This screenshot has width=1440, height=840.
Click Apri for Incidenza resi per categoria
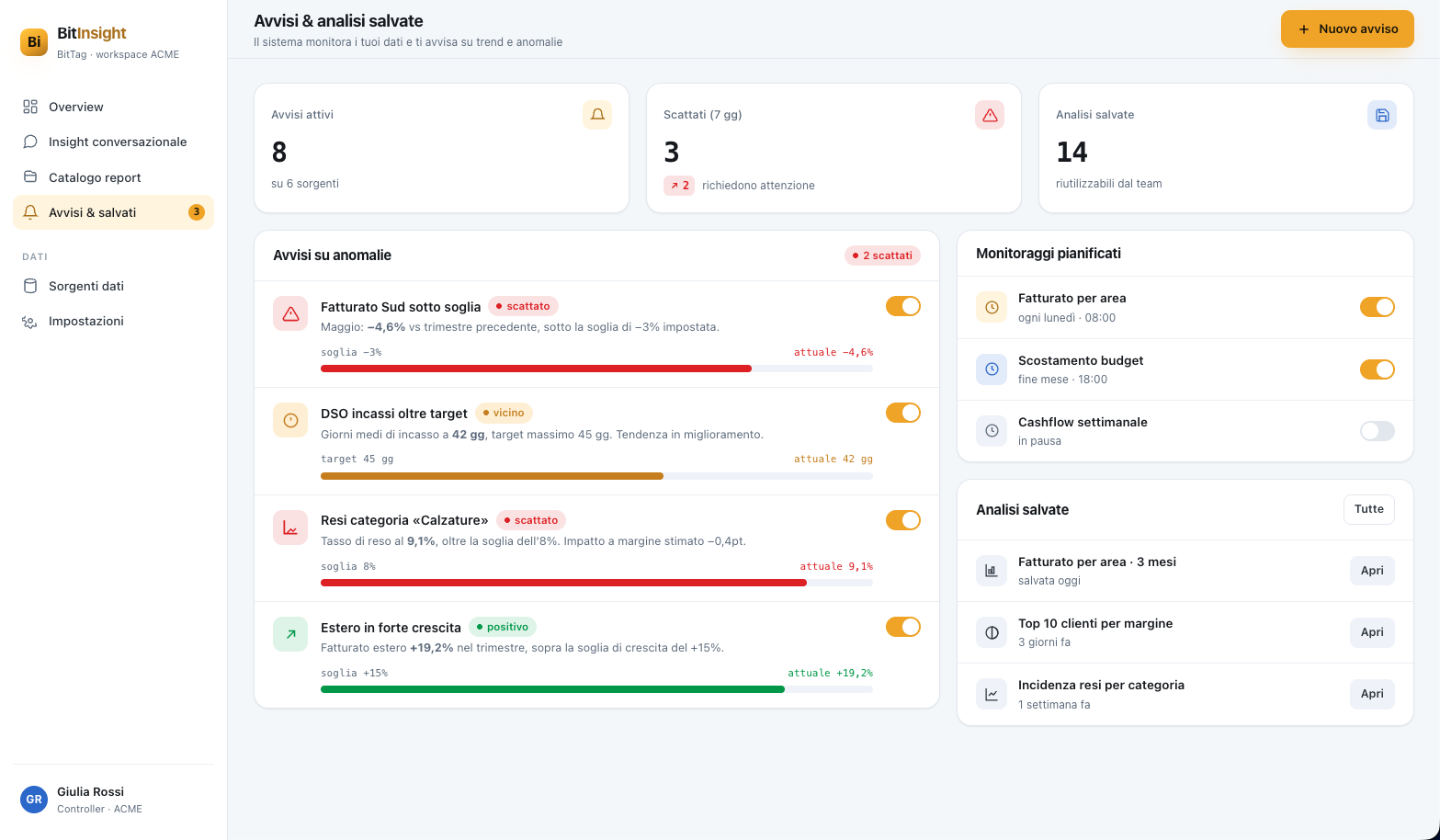click(x=1372, y=694)
